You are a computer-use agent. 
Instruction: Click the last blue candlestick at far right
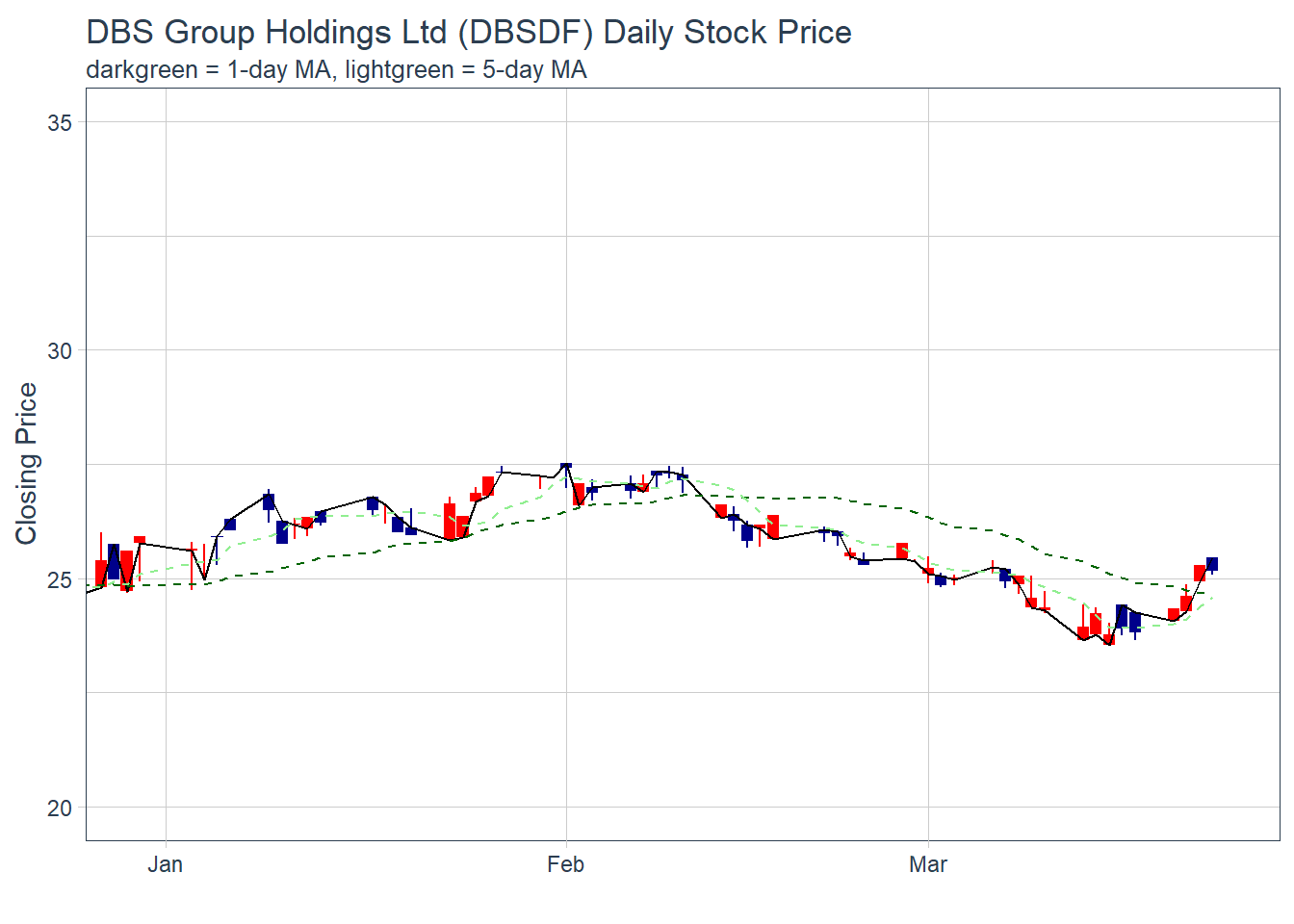click(1212, 564)
